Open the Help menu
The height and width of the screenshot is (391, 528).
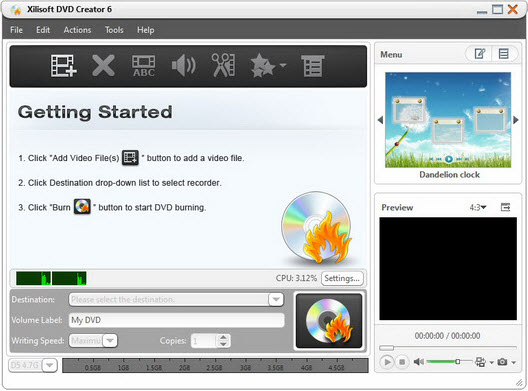pyautogui.click(x=145, y=30)
